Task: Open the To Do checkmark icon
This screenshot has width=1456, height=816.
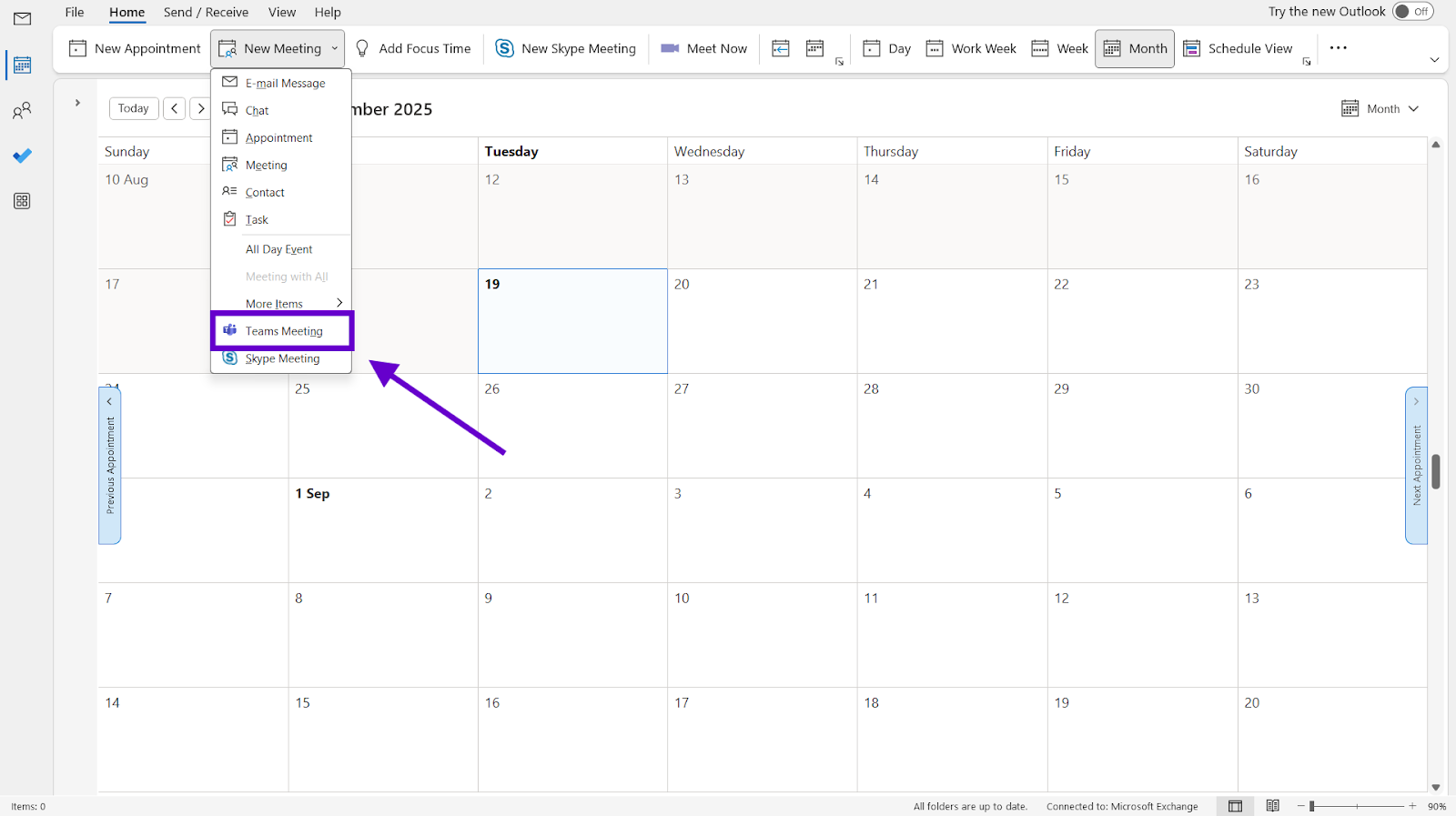Action: click(22, 156)
